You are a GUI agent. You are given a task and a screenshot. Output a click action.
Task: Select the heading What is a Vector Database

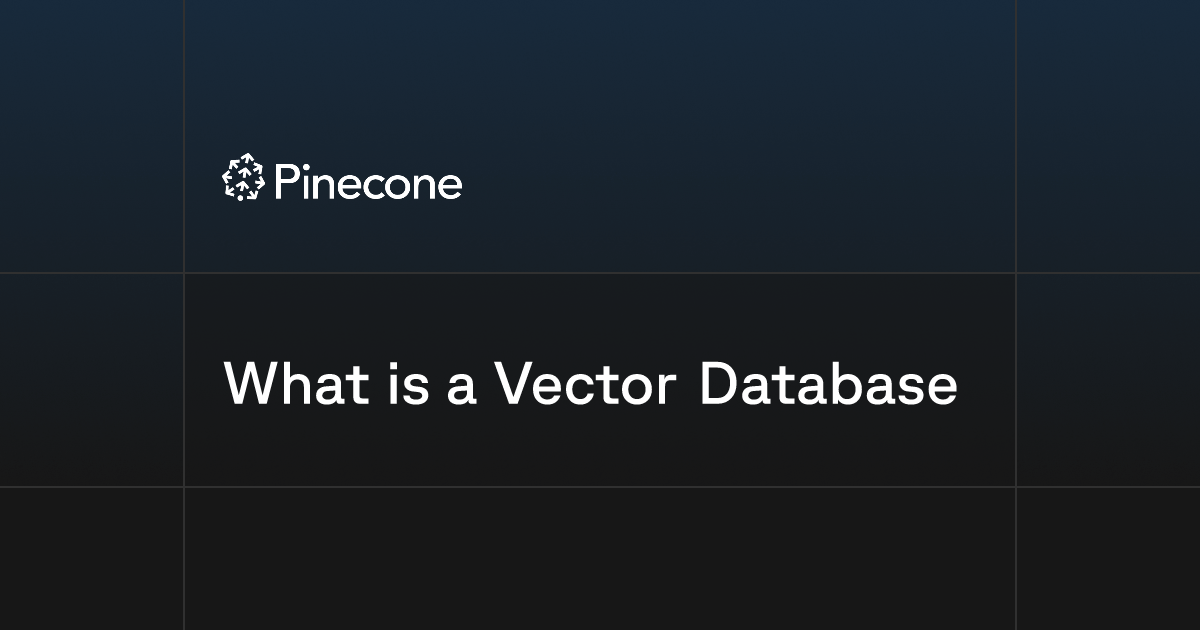590,384
